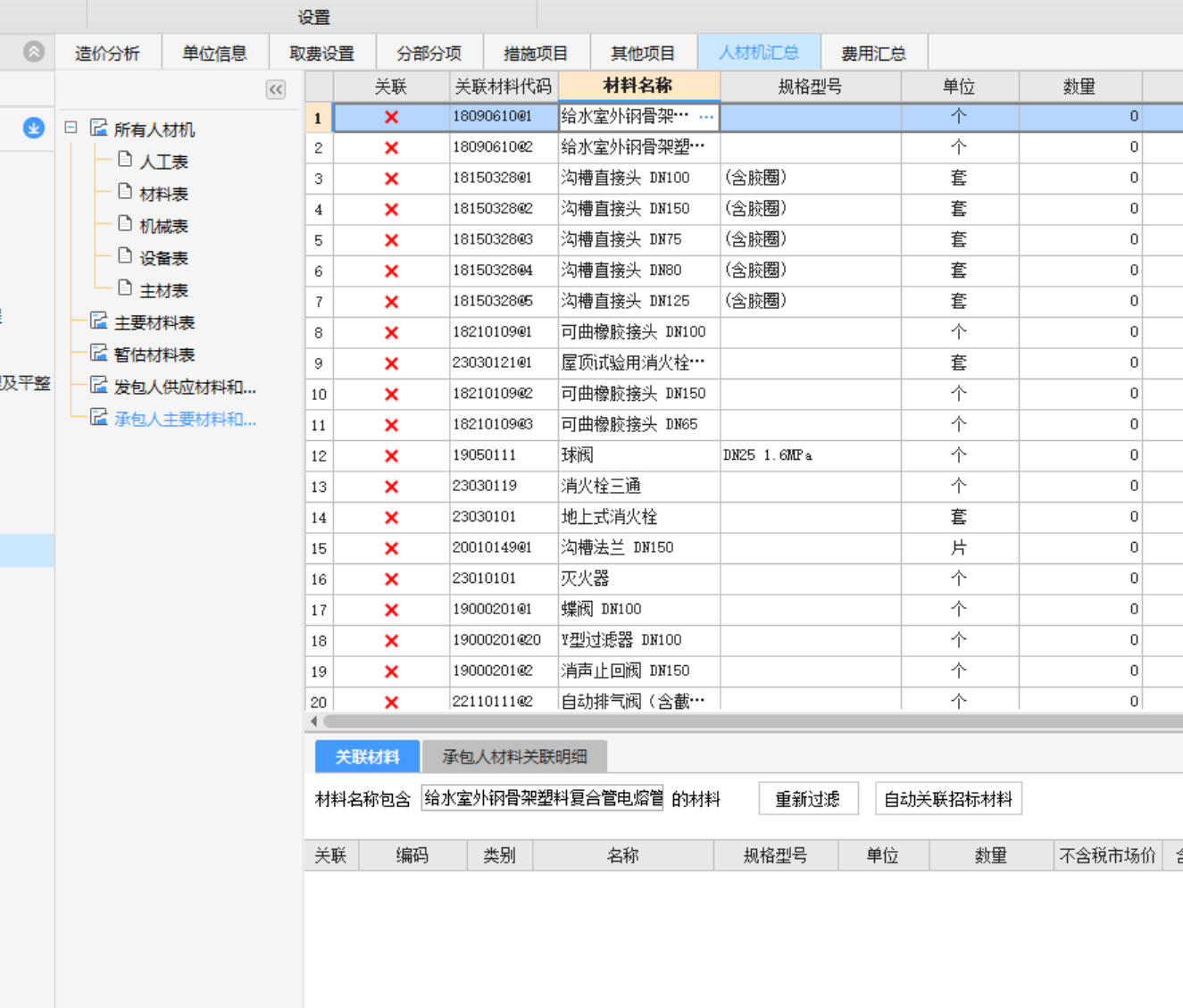Click the red X in the 地上式消火栓 row
The width and height of the screenshot is (1183, 1008).
(x=391, y=517)
